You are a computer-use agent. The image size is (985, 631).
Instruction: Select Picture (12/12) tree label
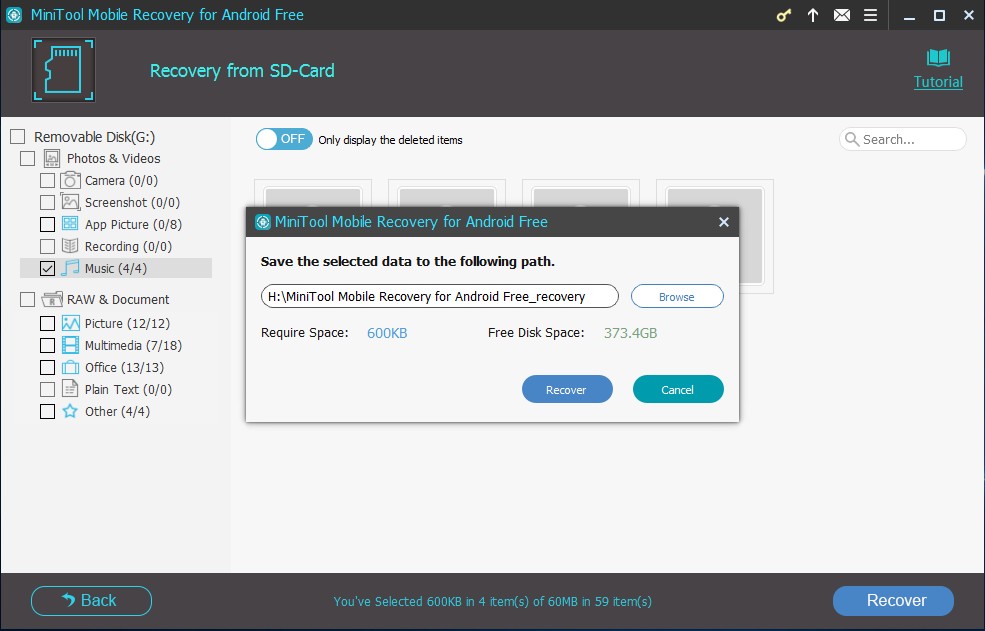tap(128, 323)
